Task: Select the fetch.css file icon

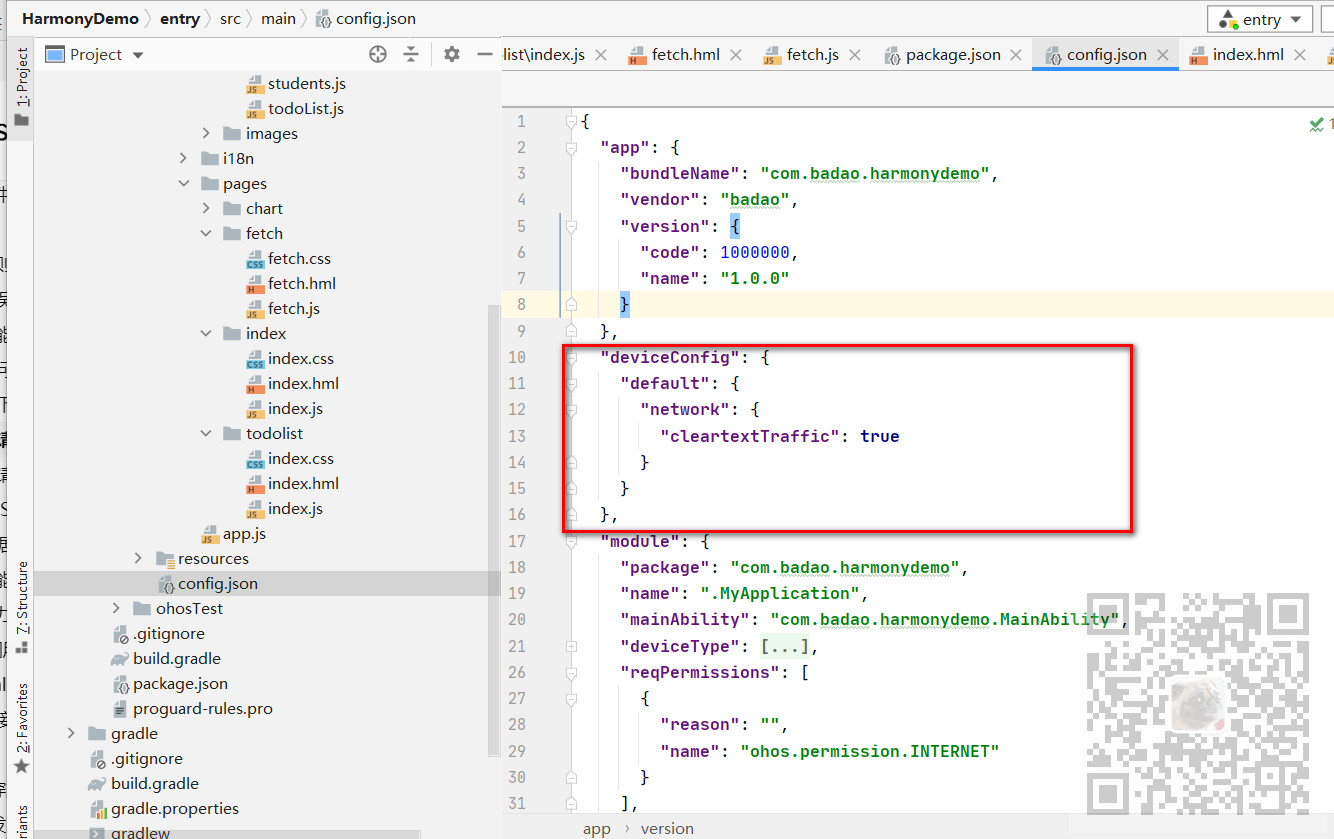Action: (x=255, y=259)
